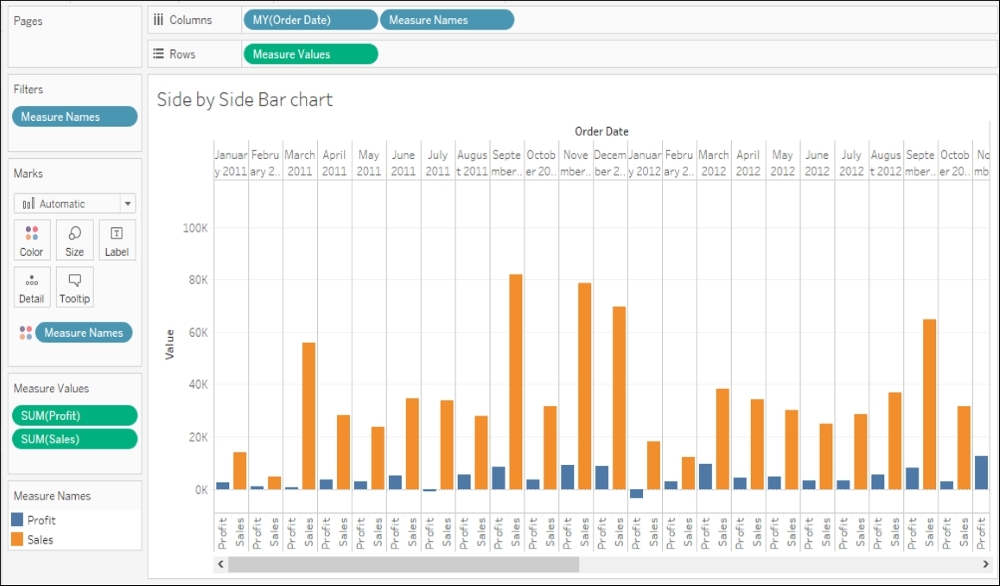
Task: Click the left arrow of horizontal scrollbar
Action: 221,564
